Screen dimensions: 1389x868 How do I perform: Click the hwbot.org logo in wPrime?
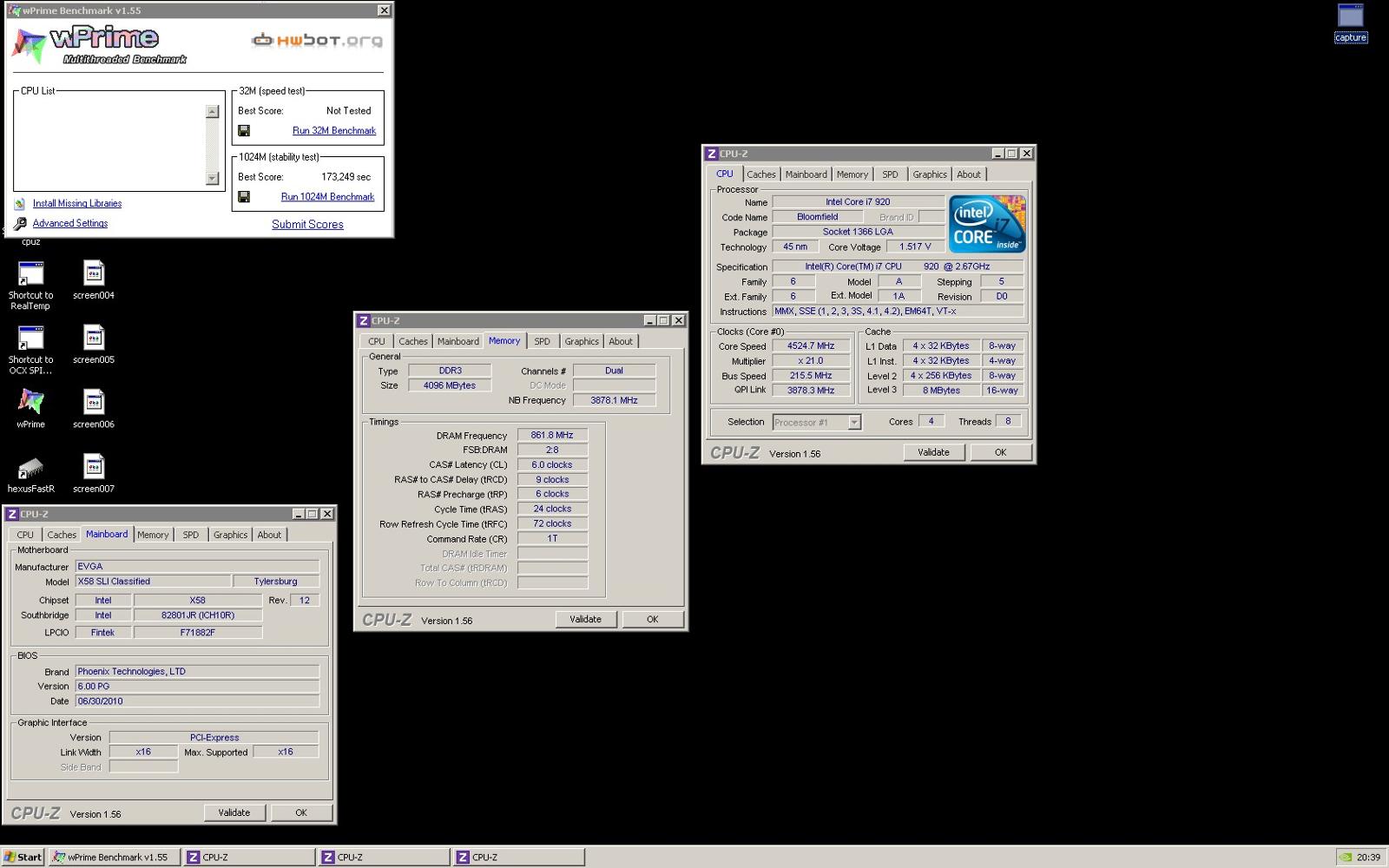click(317, 40)
